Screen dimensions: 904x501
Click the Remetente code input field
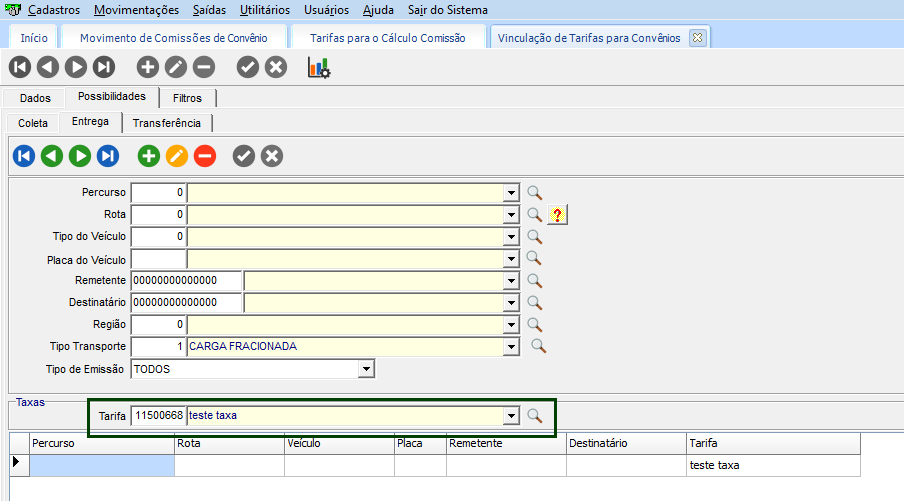coord(187,281)
